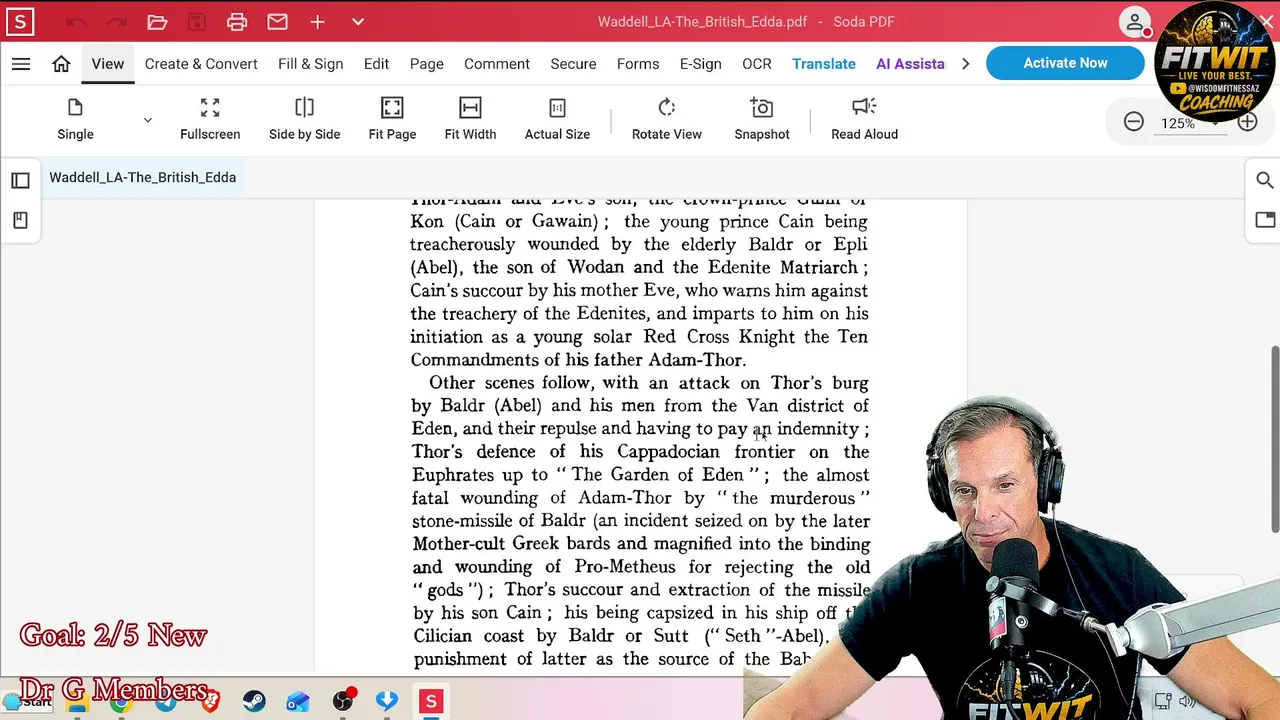This screenshot has height=720, width=1280.
Task: Launch Steam from the taskbar
Action: [254, 702]
